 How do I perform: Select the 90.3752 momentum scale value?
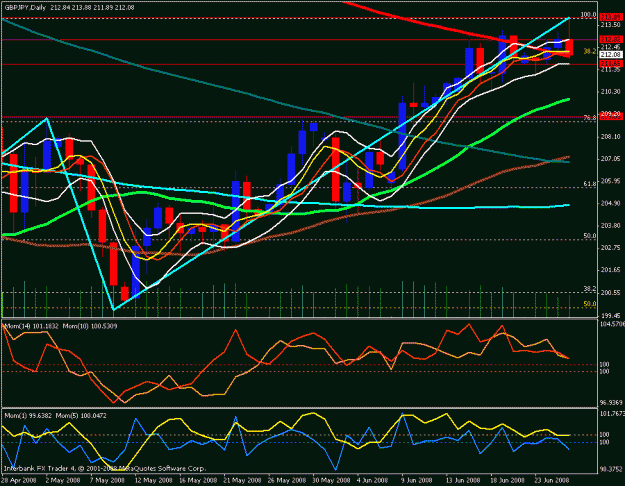coord(612,469)
